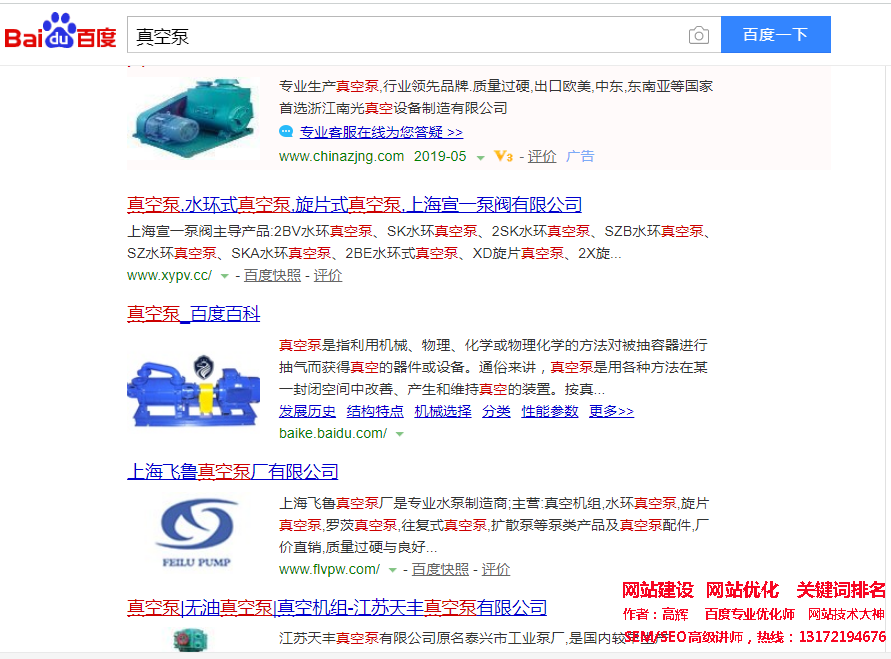Open 上海宣一泵阀有限公司 result title link
The height and width of the screenshot is (659, 891).
point(355,205)
